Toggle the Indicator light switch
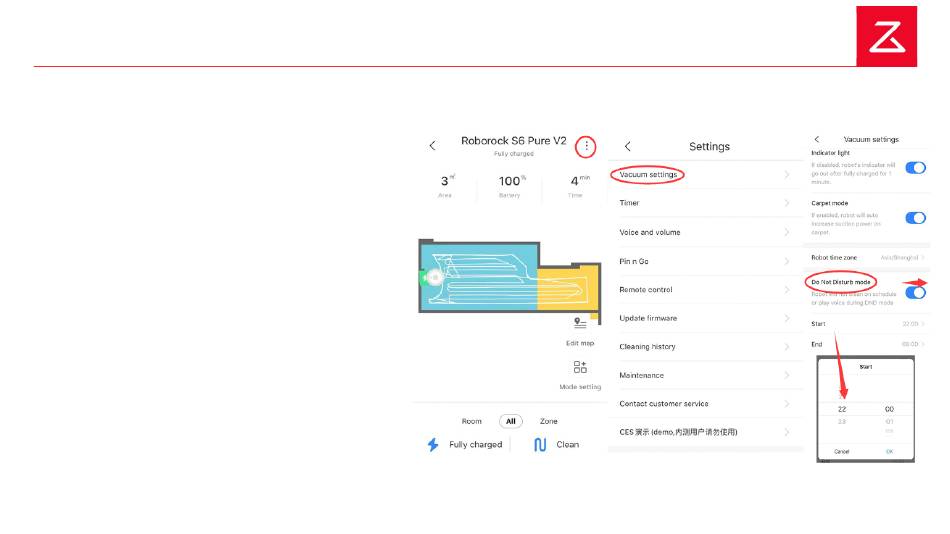Screen dimensions: 950x534 pyautogui.click(x=915, y=168)
